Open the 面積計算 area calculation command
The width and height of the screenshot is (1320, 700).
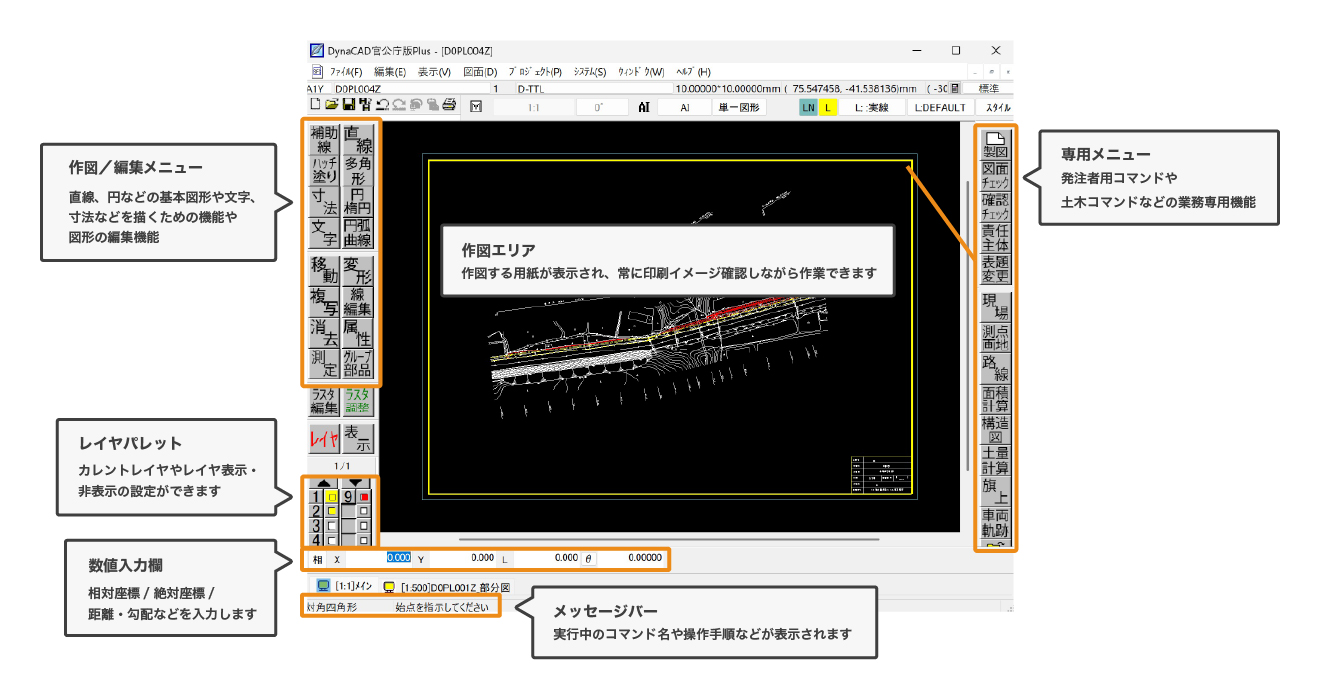click(x=995, y=399)
